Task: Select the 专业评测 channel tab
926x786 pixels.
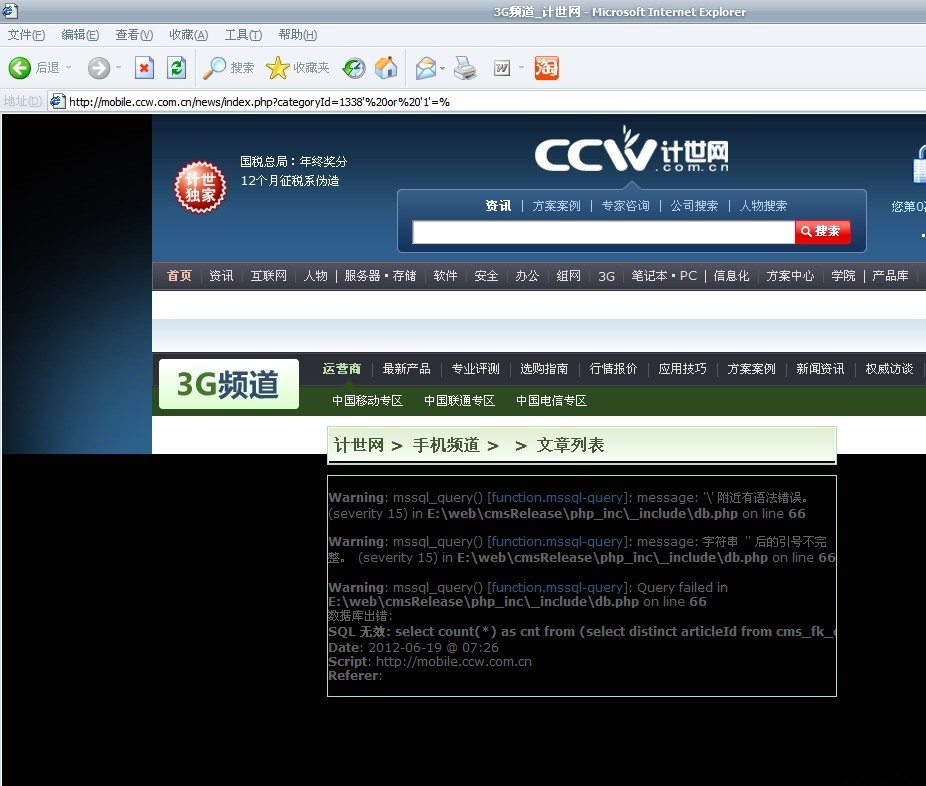Action: tap(475, 368)
